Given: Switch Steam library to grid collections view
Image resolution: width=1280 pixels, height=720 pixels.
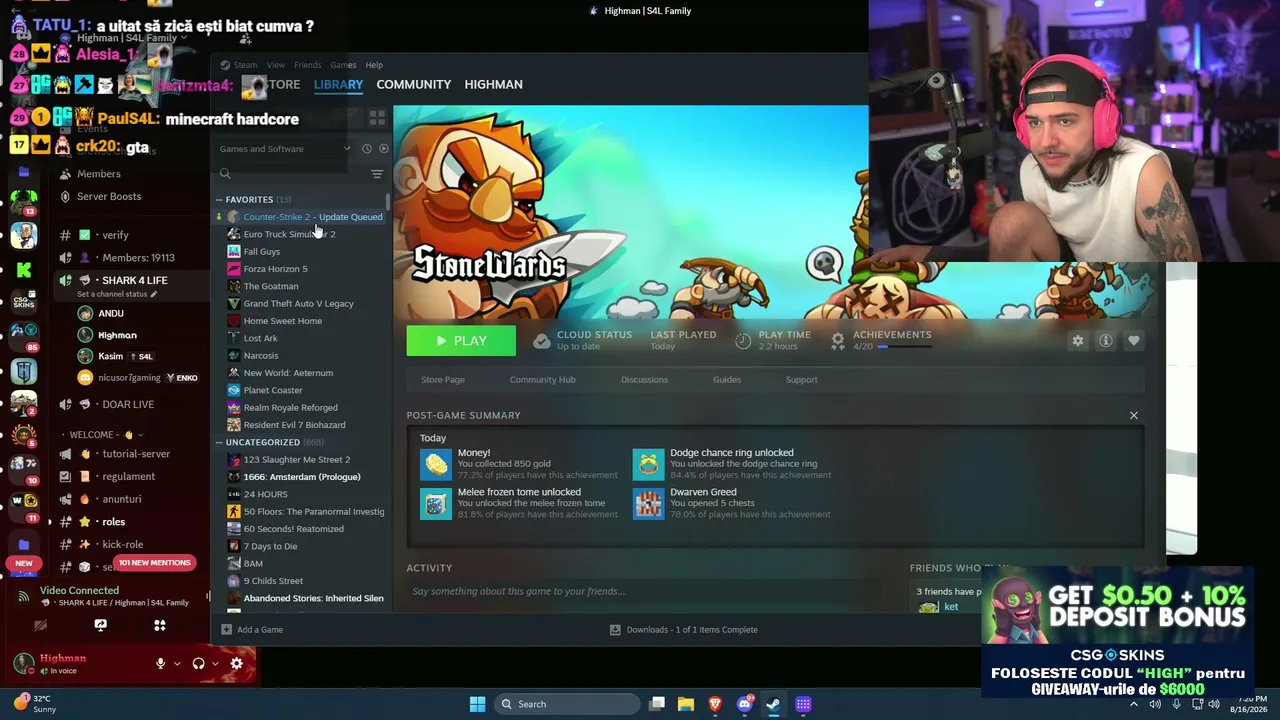Looking at the screenshot, I should 377,117.
